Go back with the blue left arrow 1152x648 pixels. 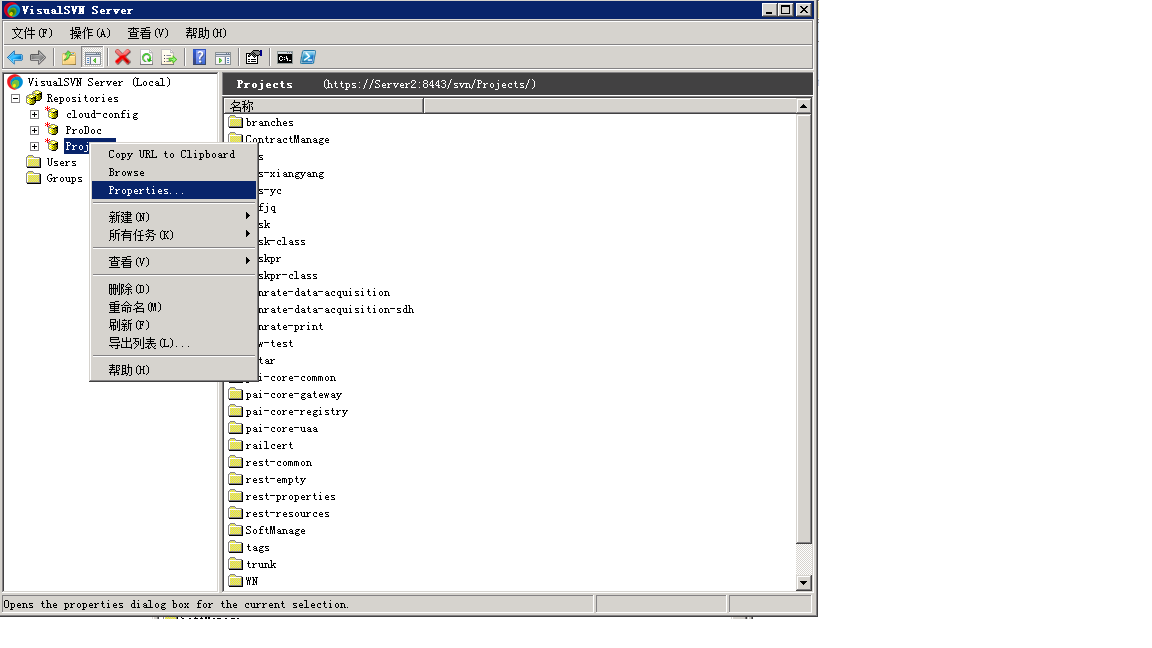[15, 57]
